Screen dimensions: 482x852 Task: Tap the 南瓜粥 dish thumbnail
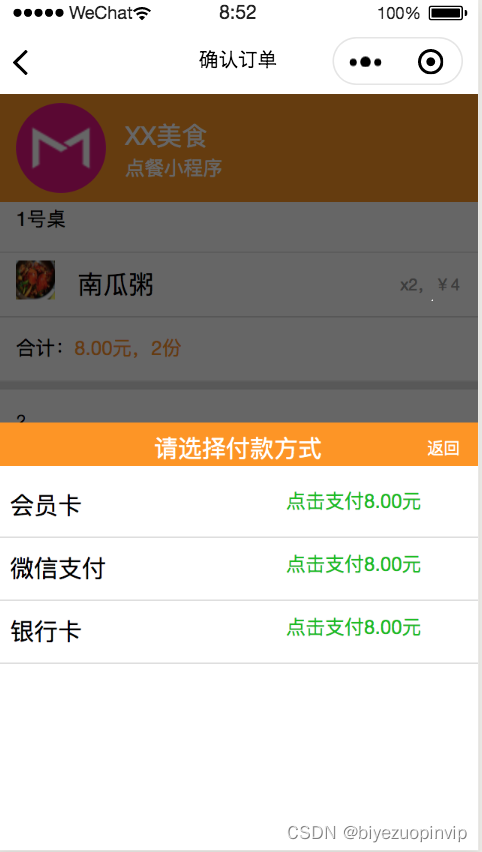[x=35, y=280]
